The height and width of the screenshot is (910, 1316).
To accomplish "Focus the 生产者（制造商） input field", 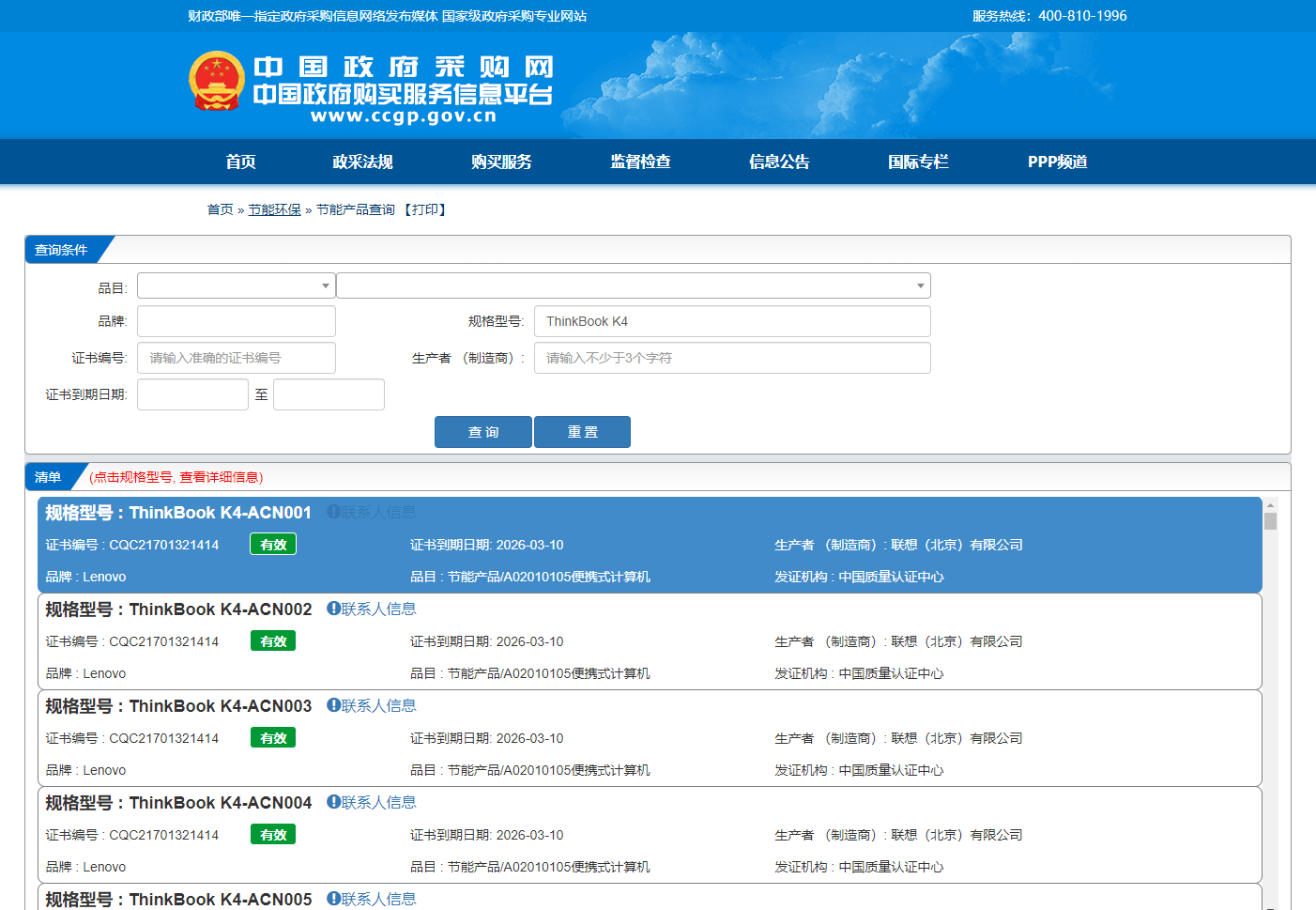I will (x=732, y=358).
